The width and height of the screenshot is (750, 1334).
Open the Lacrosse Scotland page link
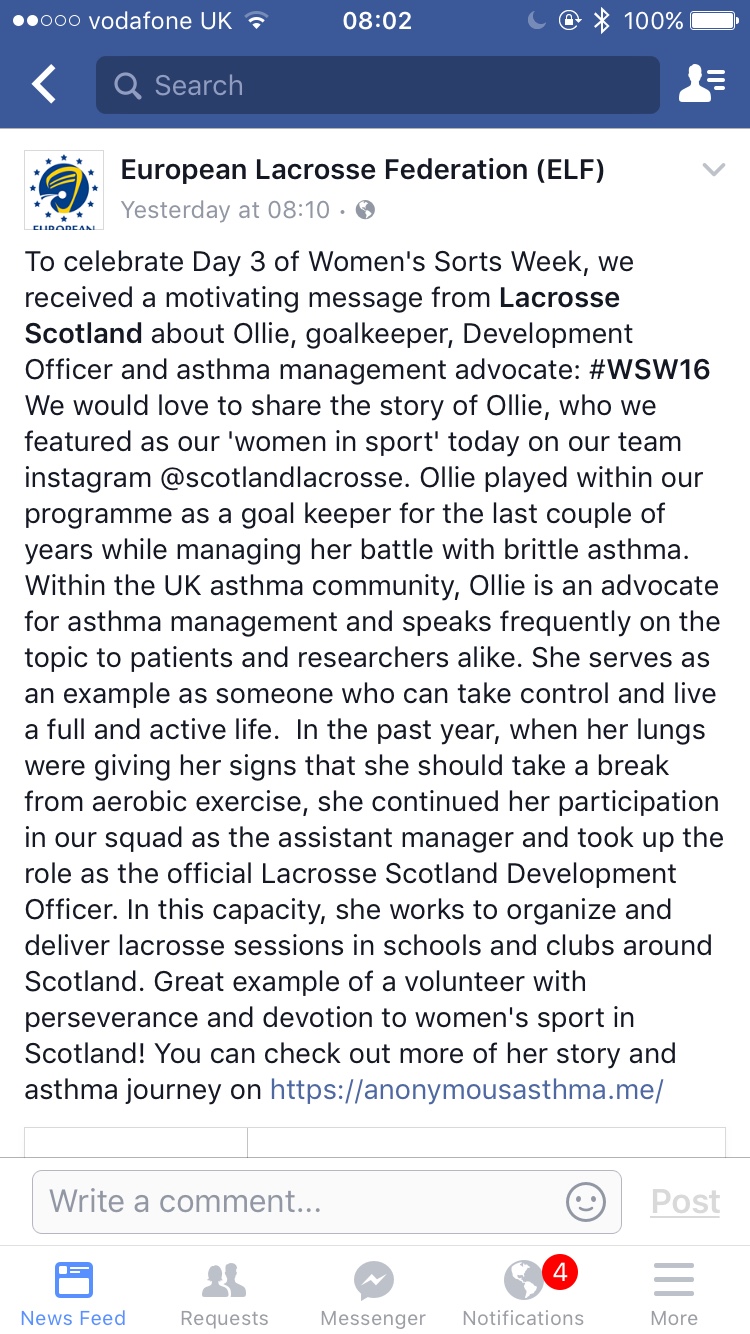[559, 298]
